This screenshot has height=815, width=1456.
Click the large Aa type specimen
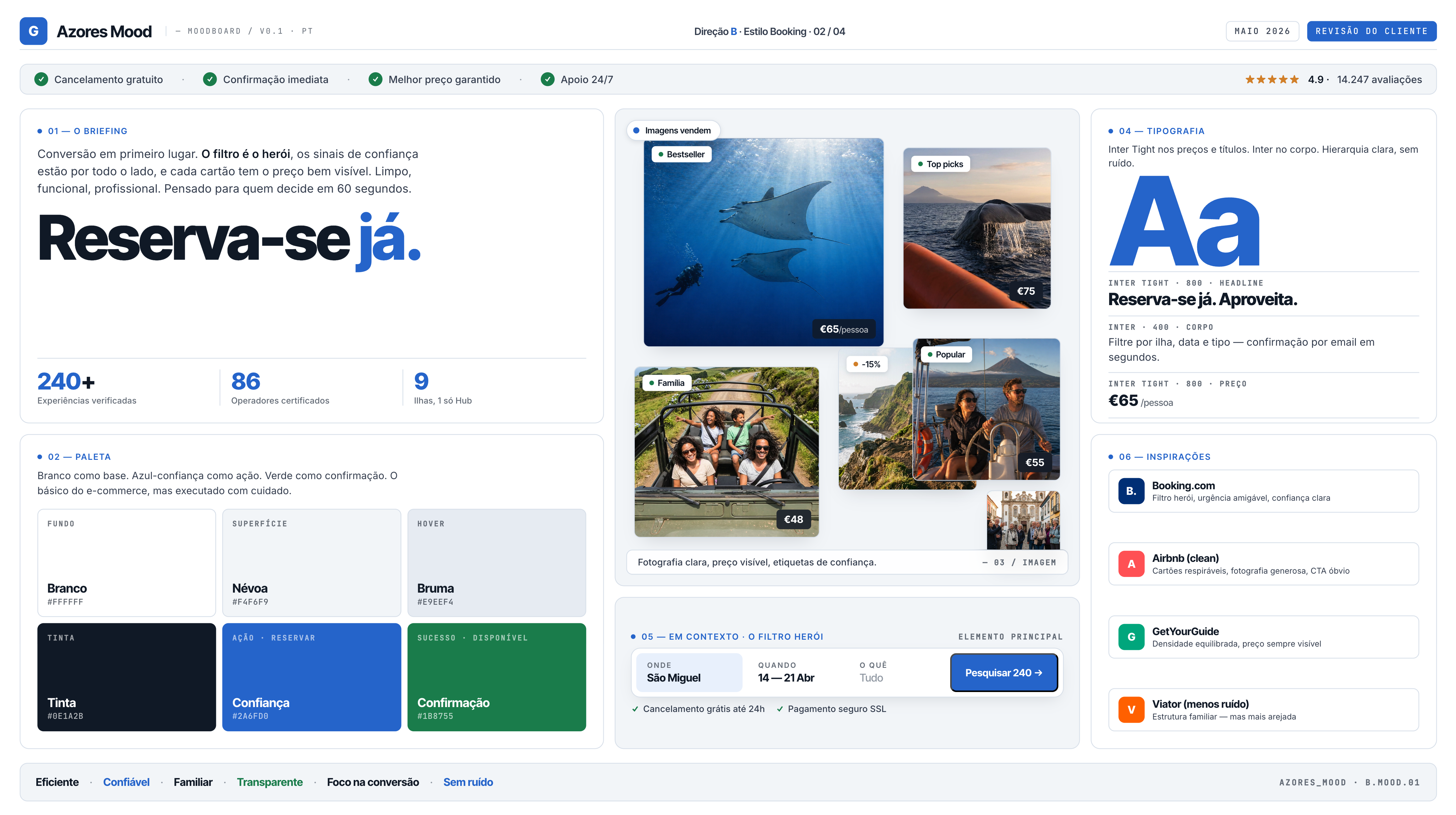click(x=1184, y=221)
